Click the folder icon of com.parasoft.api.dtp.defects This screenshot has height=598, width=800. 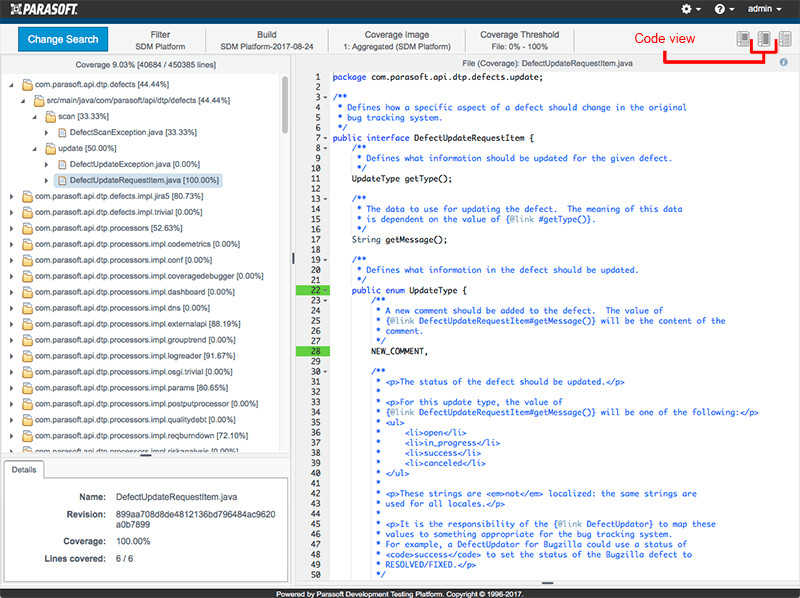pyautogui.click(x=27, y=85)
